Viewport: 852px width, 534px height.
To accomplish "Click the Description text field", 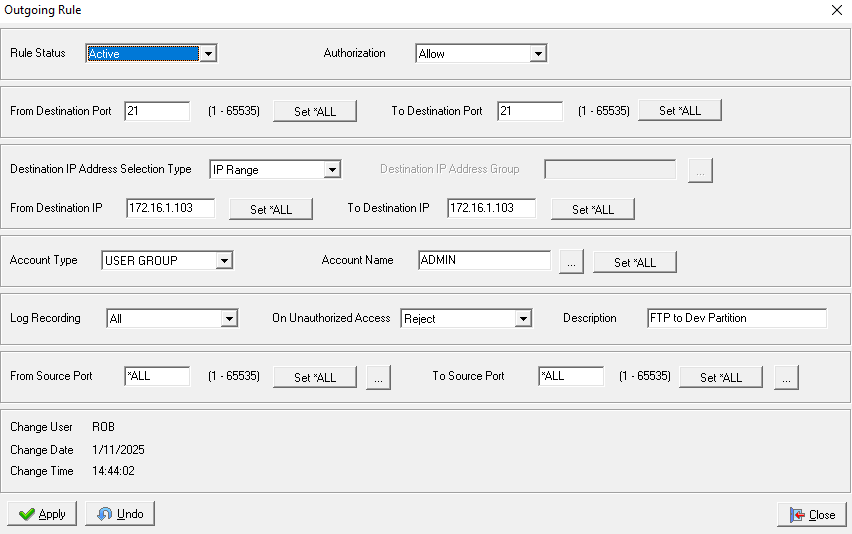I will 736,318.
